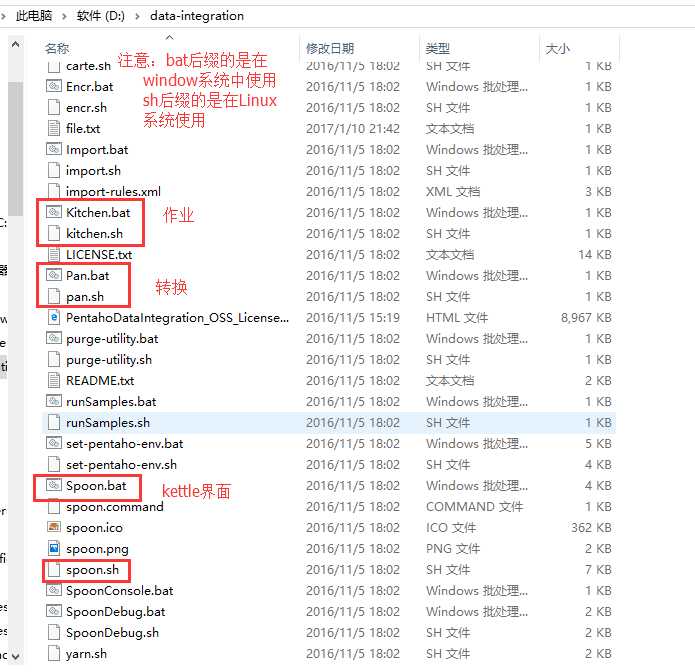Click the 2016/11/5 15:19 date cell
Image resolution: width=695 pixels, height=672 pixels.
[353, 317]
